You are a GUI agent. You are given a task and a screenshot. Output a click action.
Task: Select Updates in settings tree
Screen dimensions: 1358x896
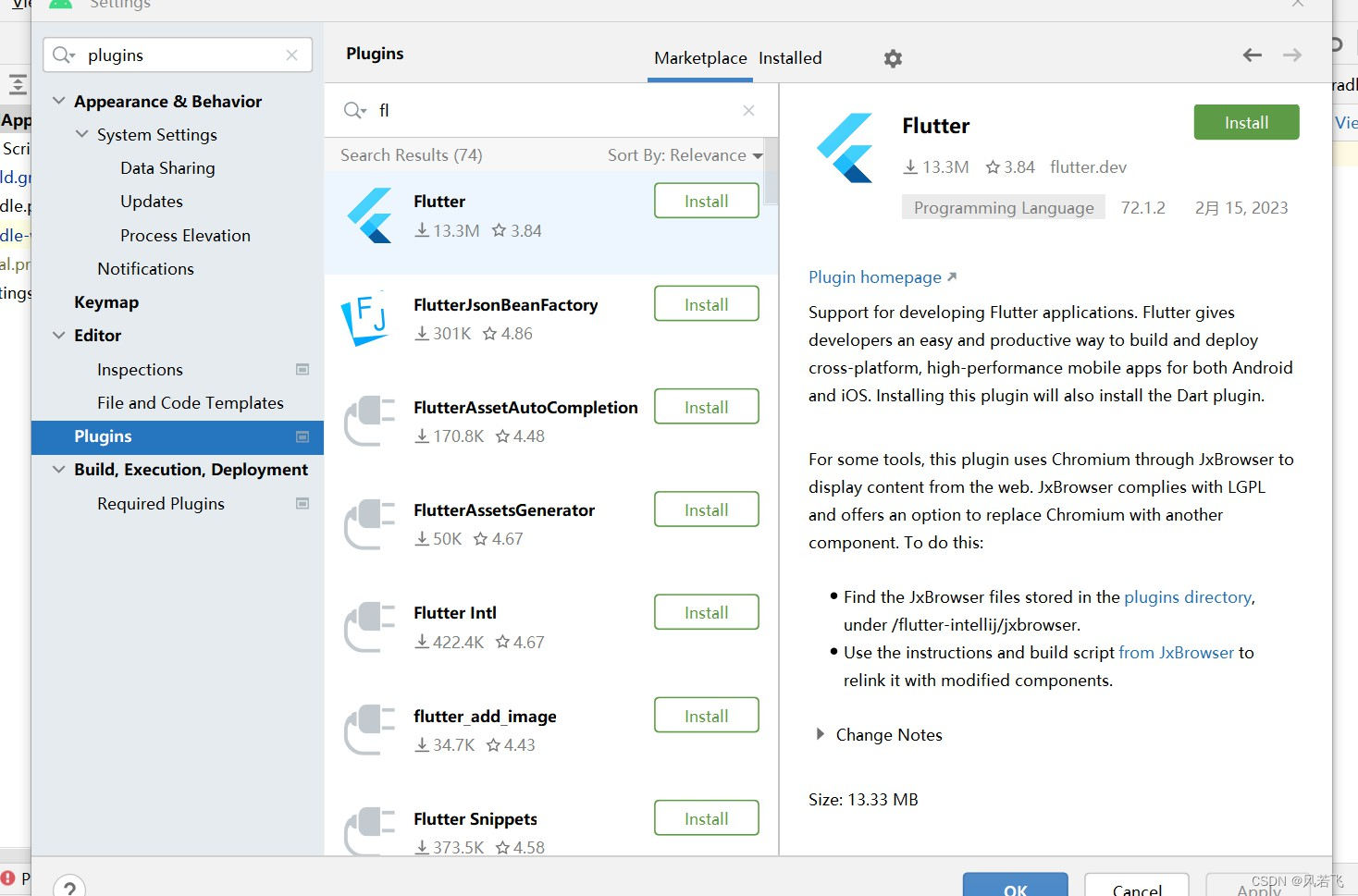(x=152, y=202)
